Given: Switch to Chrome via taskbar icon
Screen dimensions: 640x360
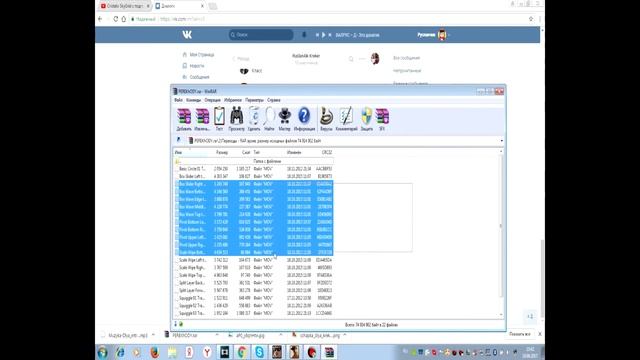Looking at the screenshot, I should tap(242, 352).
